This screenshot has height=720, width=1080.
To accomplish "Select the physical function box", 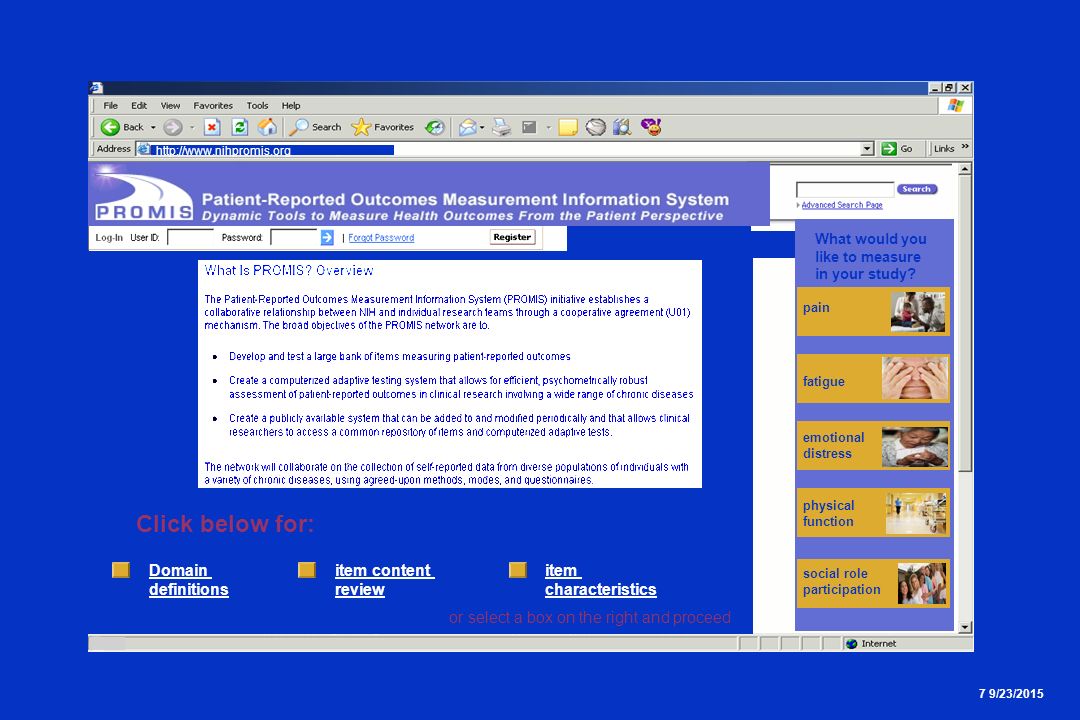I will [x=873, y=513].
